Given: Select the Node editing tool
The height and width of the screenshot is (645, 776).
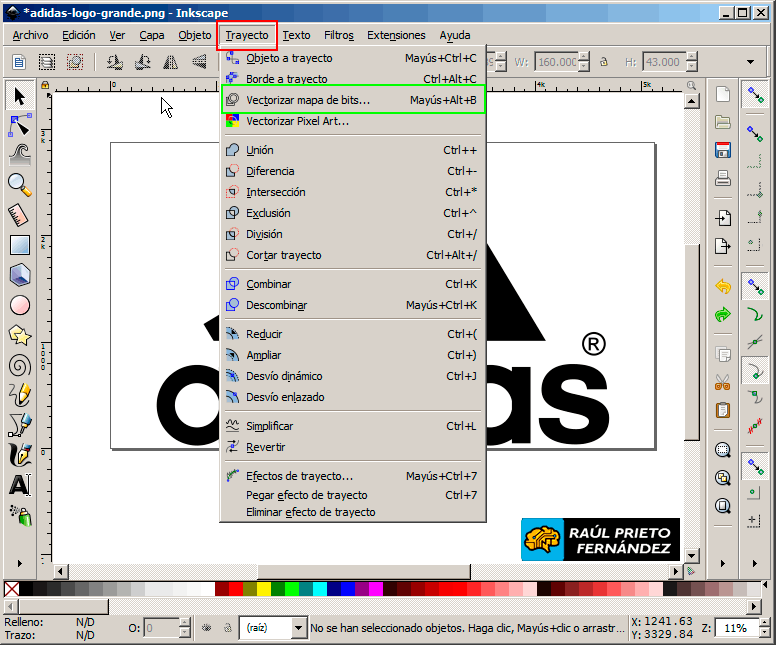Looking at the screenshot, I should point(19,125).
